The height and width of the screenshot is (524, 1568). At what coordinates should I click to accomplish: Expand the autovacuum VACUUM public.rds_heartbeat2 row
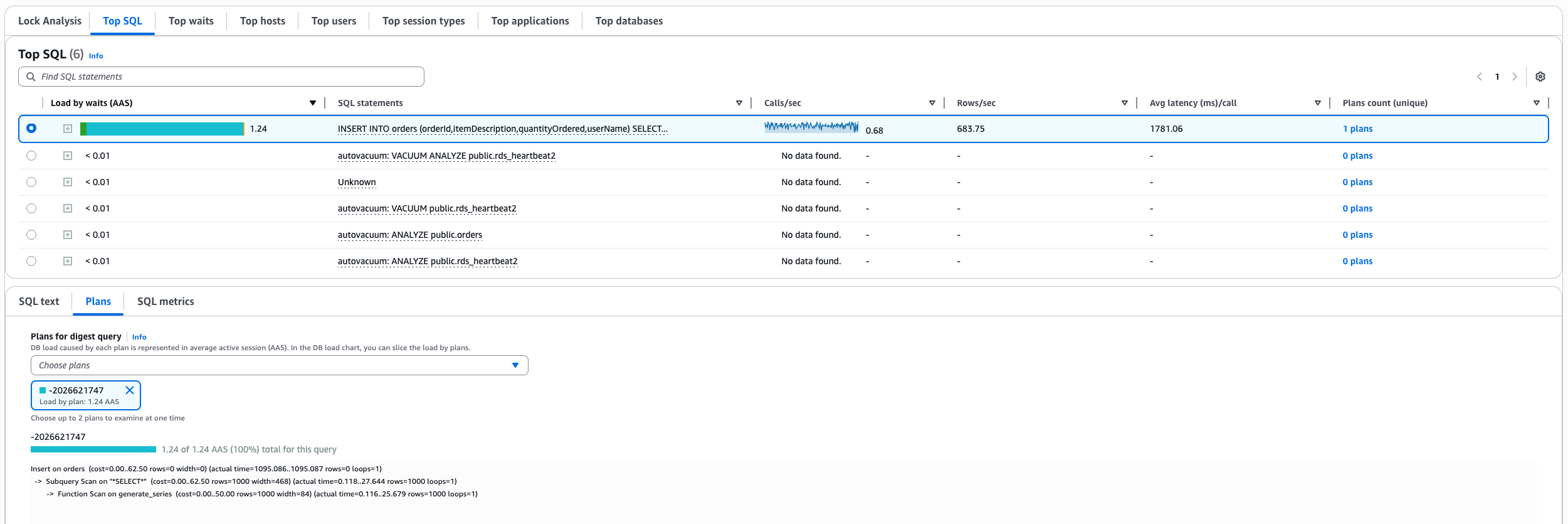(x=68, y=208)
